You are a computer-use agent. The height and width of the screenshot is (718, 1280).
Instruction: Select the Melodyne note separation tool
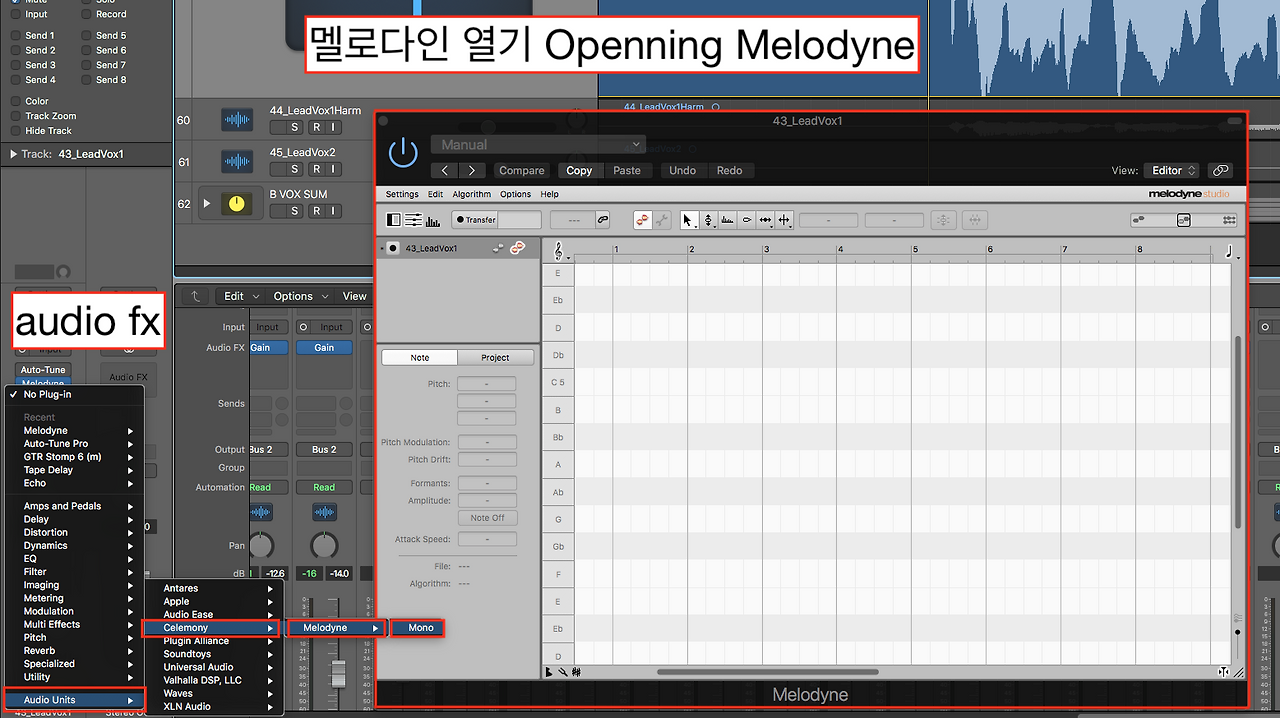tap(785, 220)
